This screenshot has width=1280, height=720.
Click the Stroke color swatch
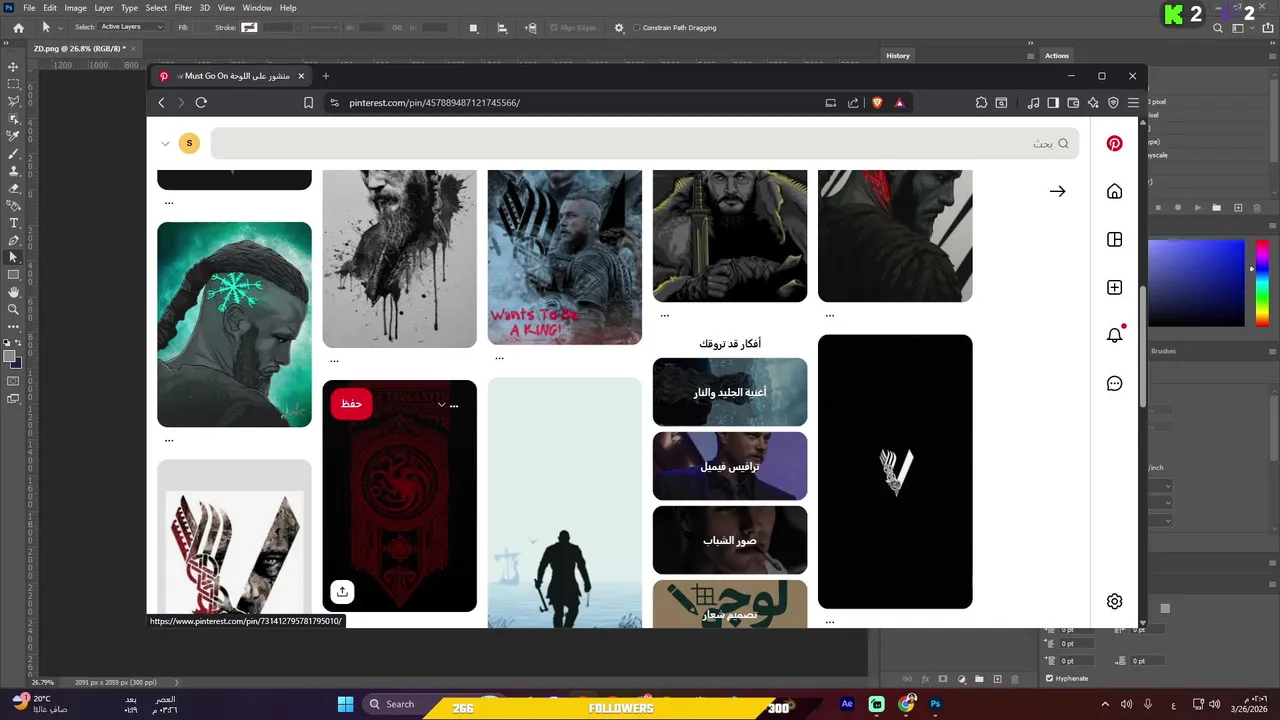point(249,27)
